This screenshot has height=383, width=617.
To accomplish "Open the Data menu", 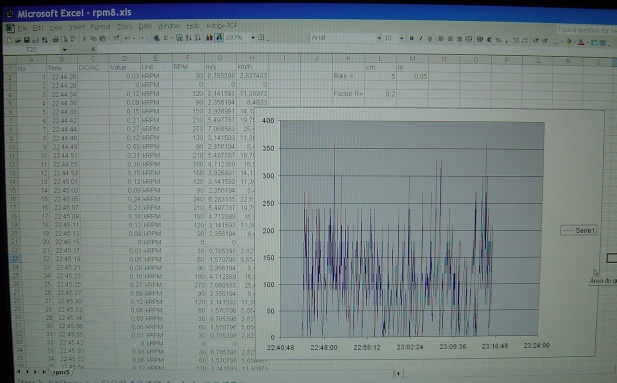I will click(x=145, y=26).
